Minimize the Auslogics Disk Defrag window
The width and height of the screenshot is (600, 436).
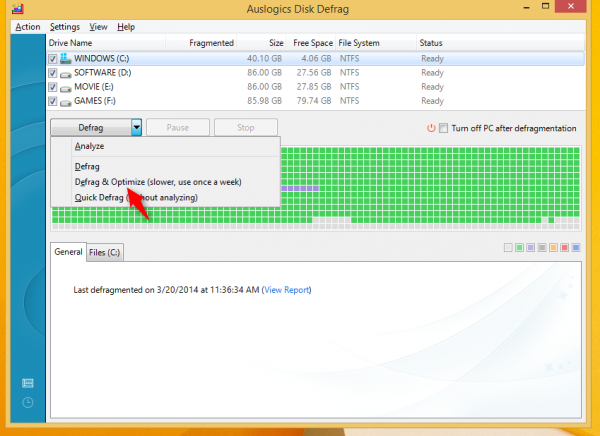point(527,7)
